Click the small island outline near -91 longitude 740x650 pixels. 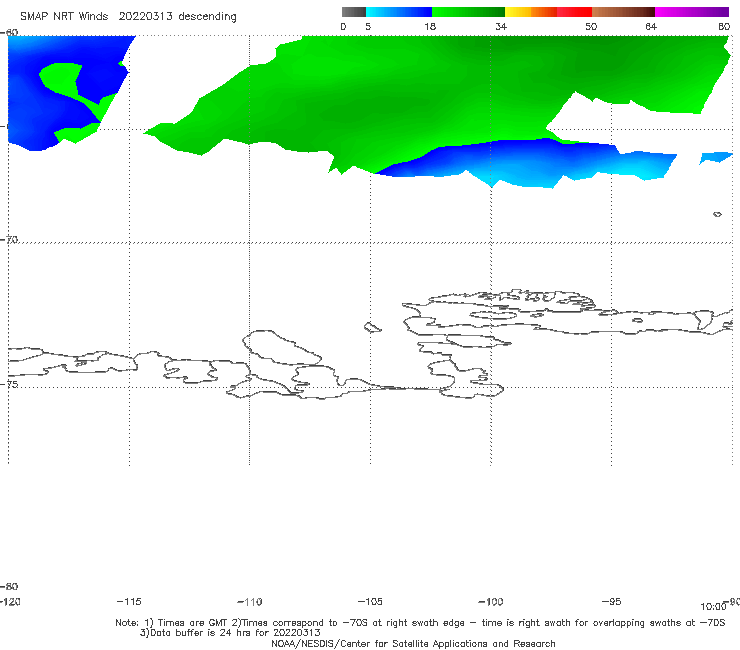[717, 214]
